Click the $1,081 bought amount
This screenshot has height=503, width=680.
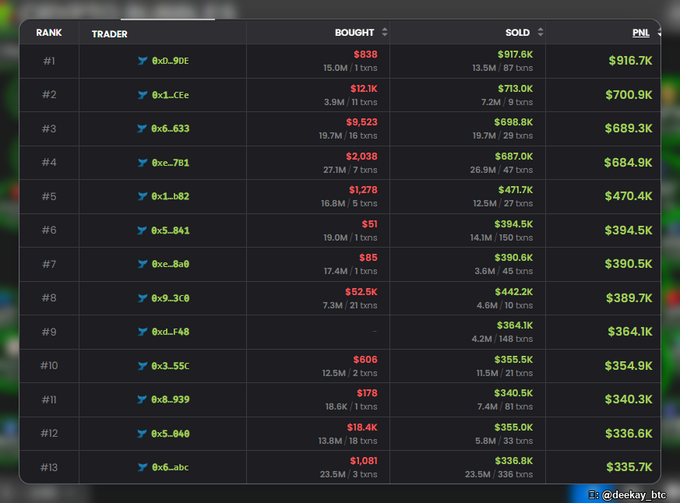pyautogui.click(x=363, y=461)
